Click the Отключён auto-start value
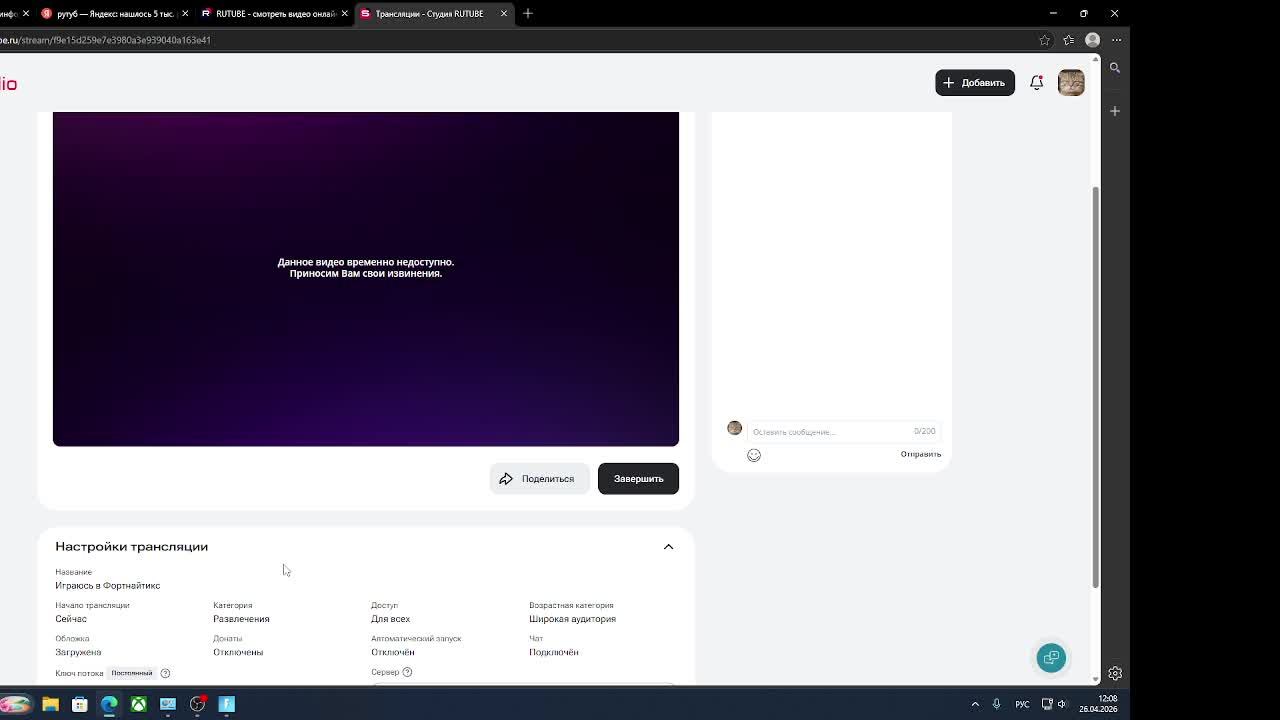This screenshot has height=720, width=1280. click(392, 652)
